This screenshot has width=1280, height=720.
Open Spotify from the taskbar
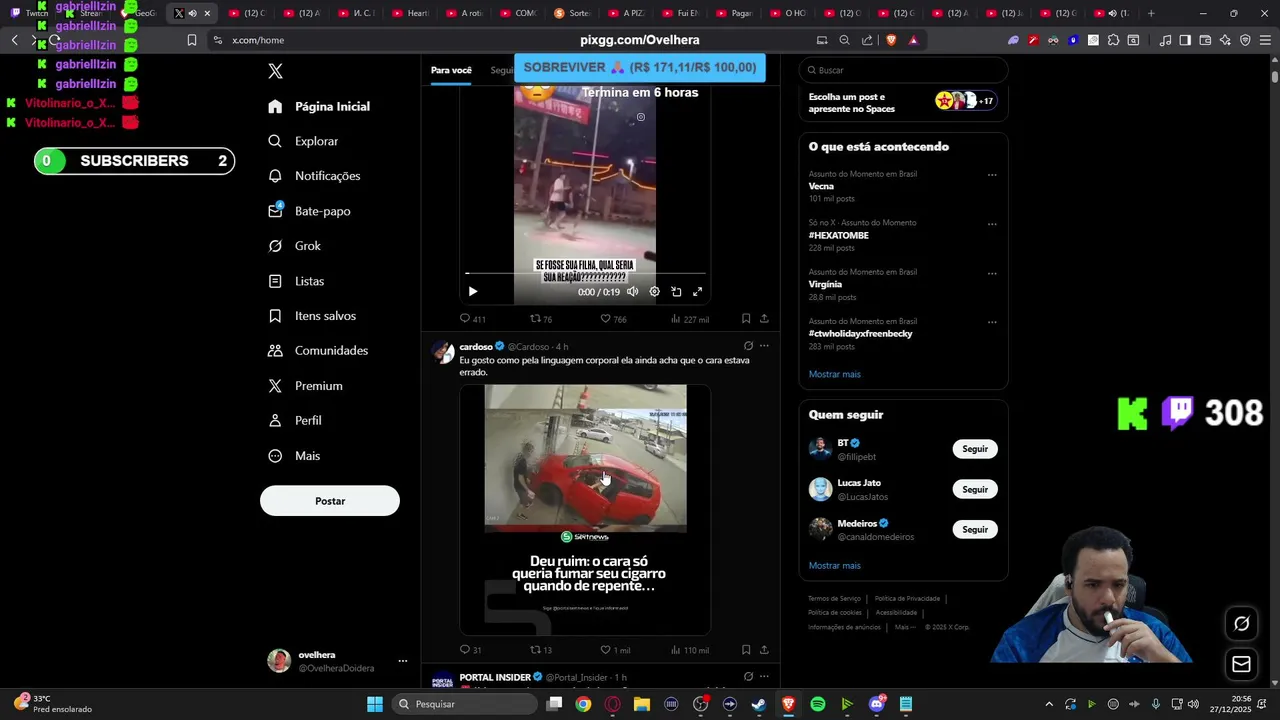tap(818, 704)
